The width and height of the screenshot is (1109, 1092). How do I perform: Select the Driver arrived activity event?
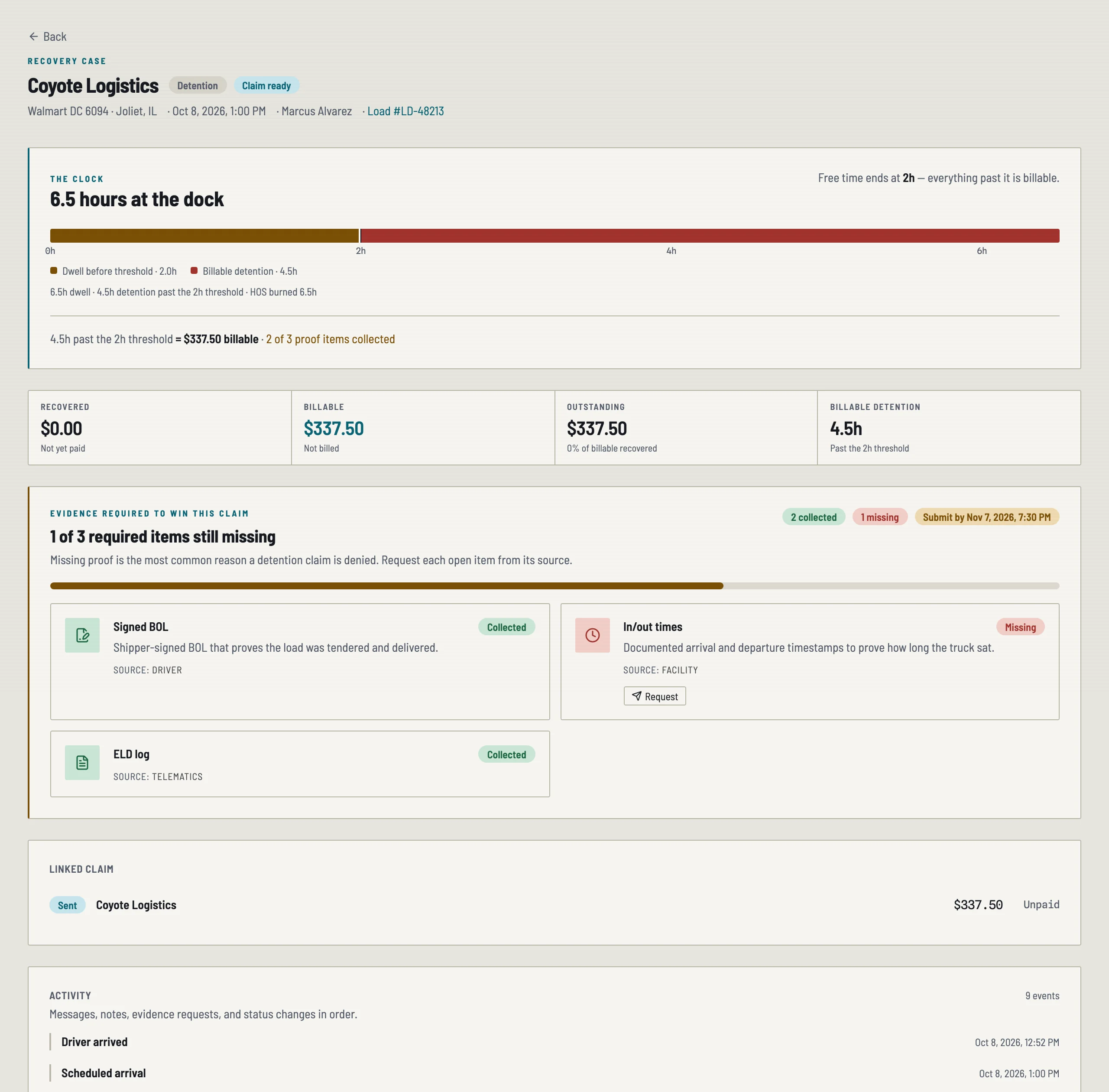[x=554, y=1042]
